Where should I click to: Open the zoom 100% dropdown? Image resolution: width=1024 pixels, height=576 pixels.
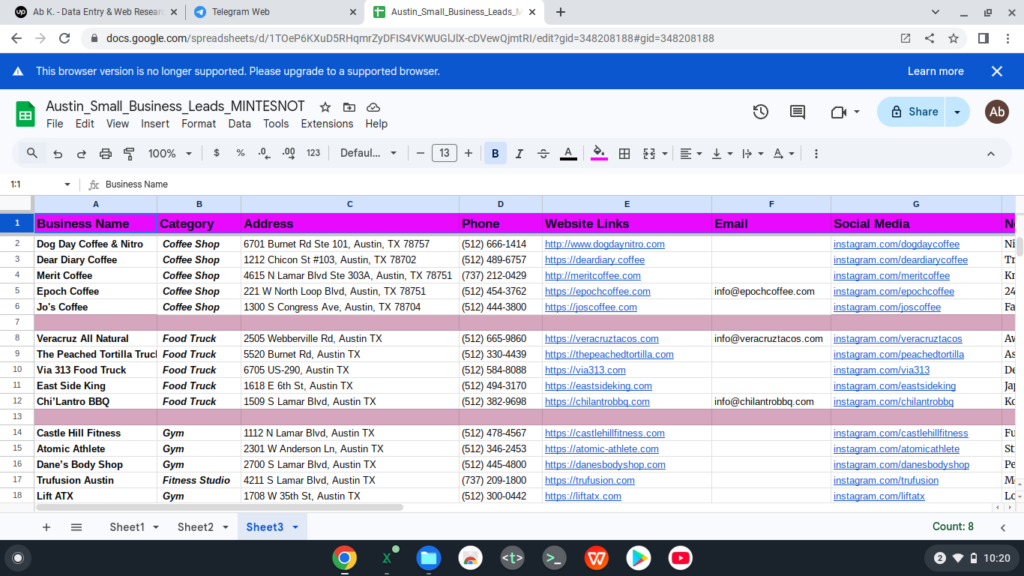(x=170, y=153)
